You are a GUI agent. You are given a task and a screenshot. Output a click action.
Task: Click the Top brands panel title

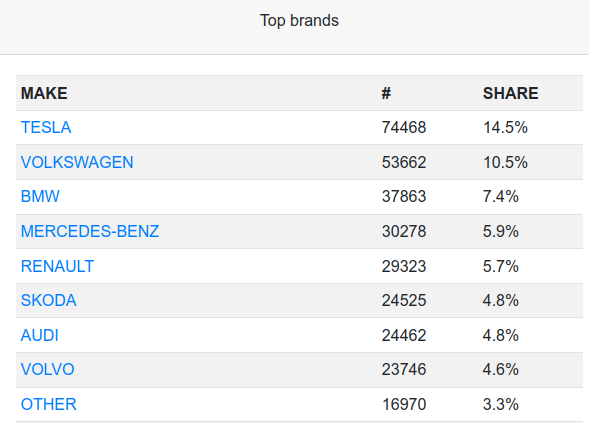pos(299,20)
